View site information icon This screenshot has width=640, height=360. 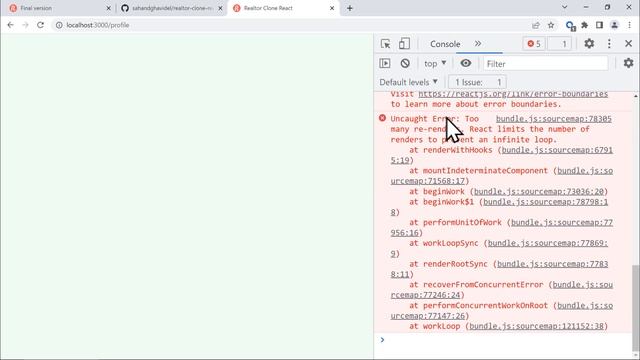(x=59, y=25)
